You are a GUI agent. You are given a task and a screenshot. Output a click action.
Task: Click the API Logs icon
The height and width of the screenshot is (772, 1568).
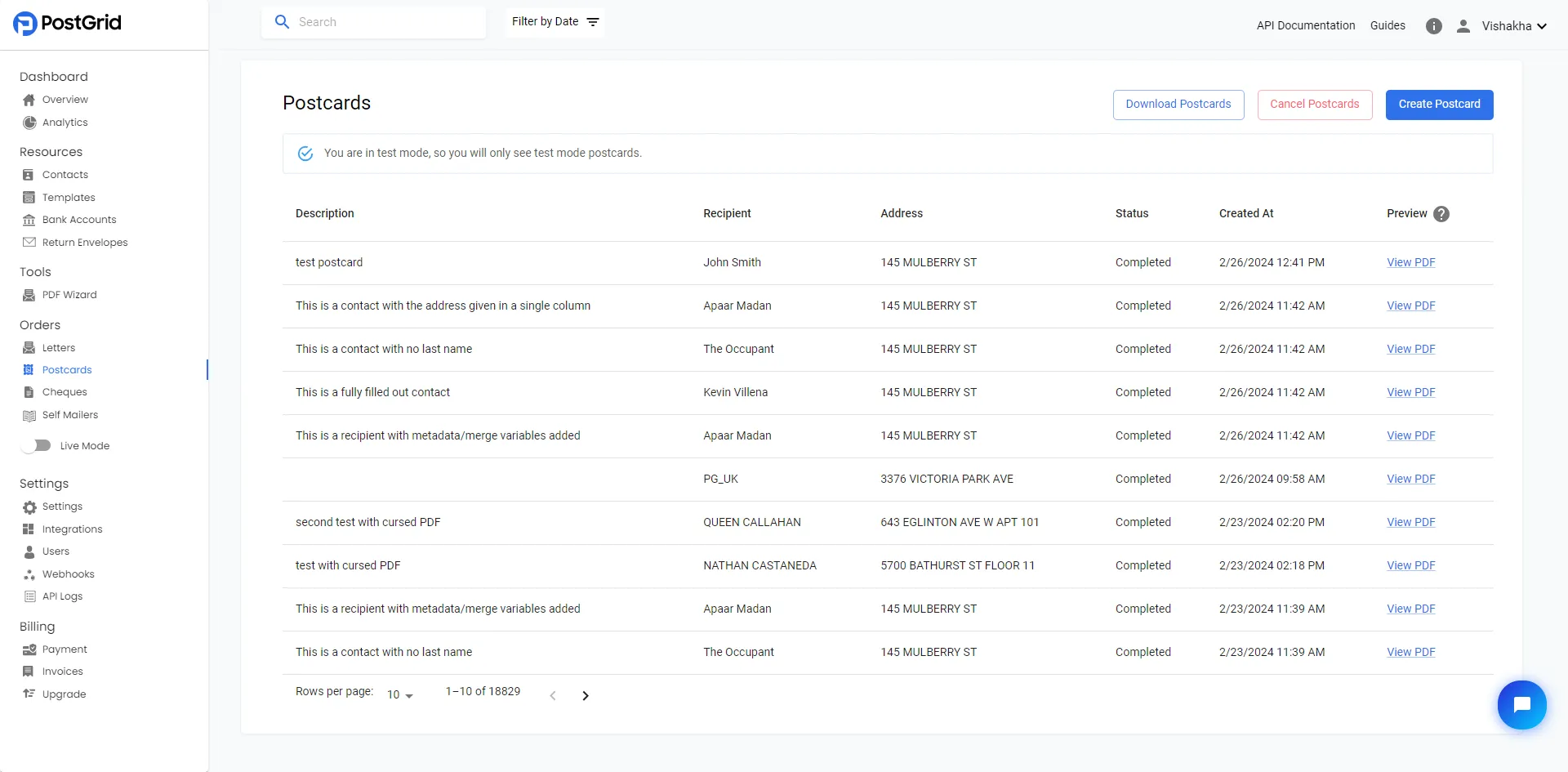(x=29, y=596)
